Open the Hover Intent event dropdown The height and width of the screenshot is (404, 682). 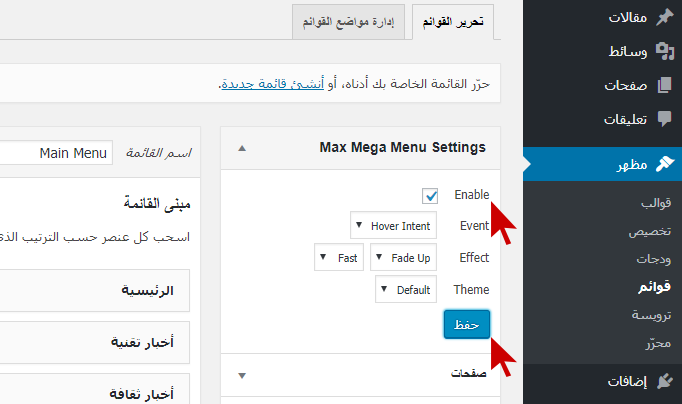pyautogui.click(x=393, y=225)
